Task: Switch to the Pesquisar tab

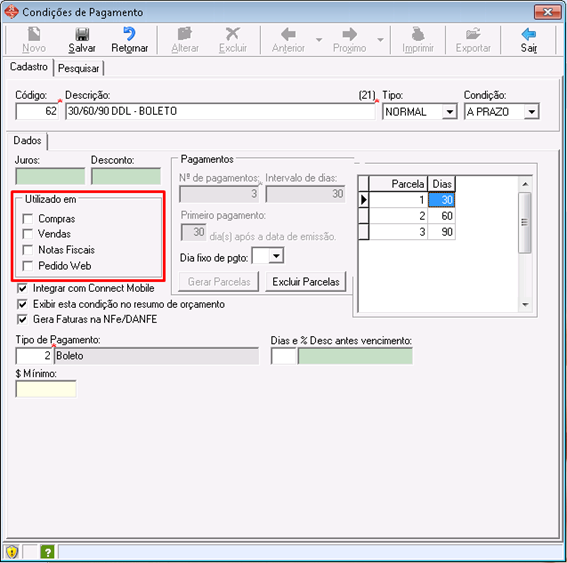Action: pos(78,68)
